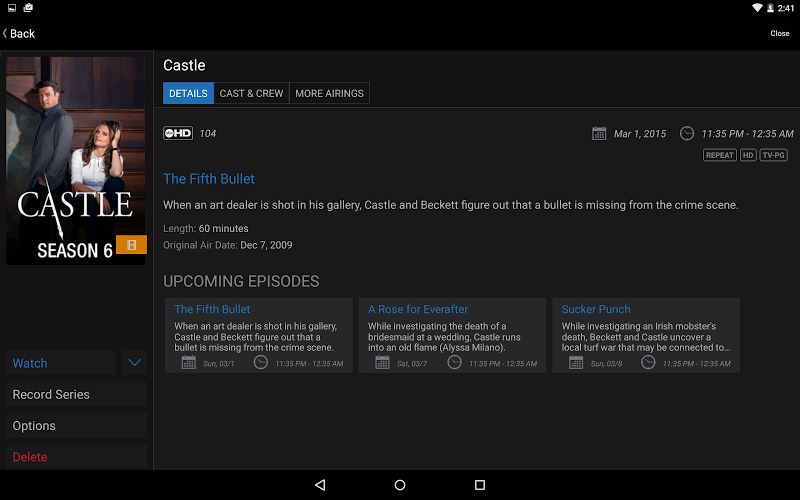Click clock icon in Sucker Punch card
Screen dimensions: 800x500
(648, 363)
